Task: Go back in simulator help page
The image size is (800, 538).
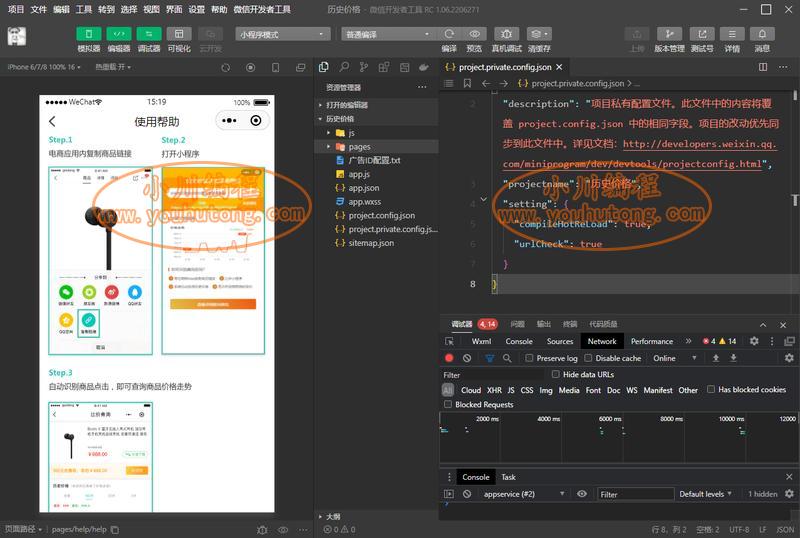Action: point(52,121)
